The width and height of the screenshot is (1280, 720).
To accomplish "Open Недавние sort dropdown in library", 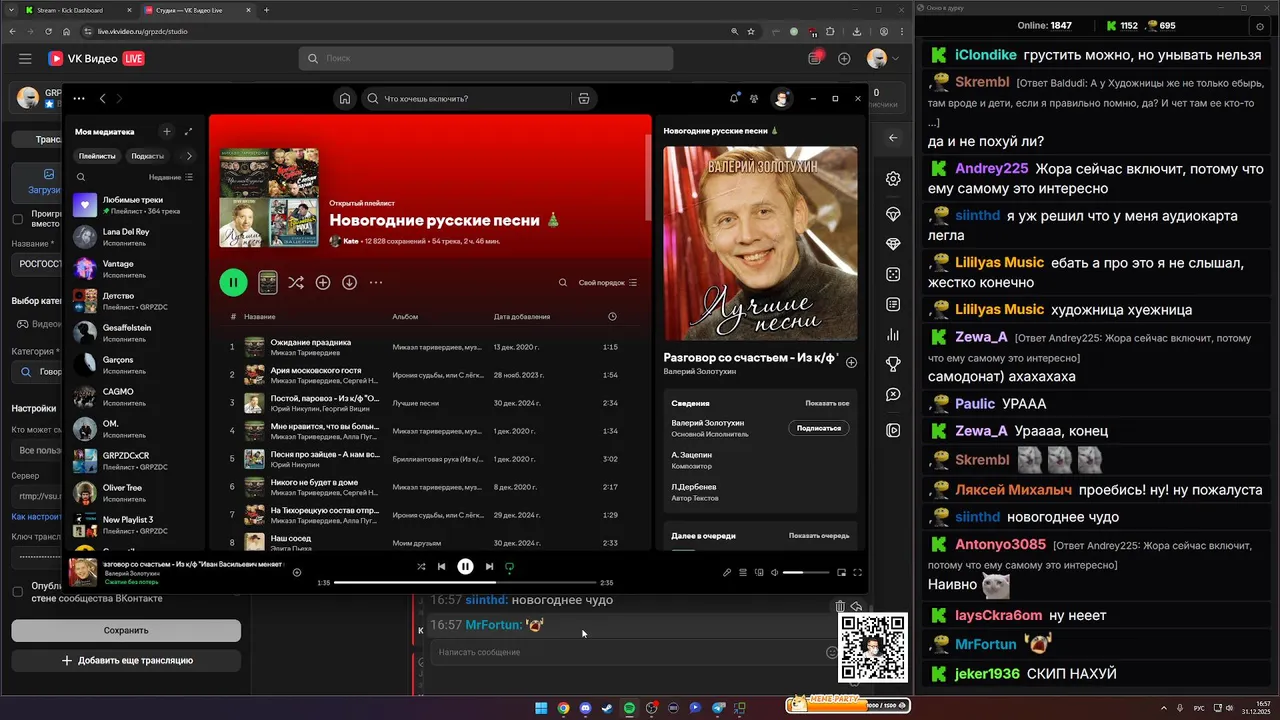I will click(171, 177).
